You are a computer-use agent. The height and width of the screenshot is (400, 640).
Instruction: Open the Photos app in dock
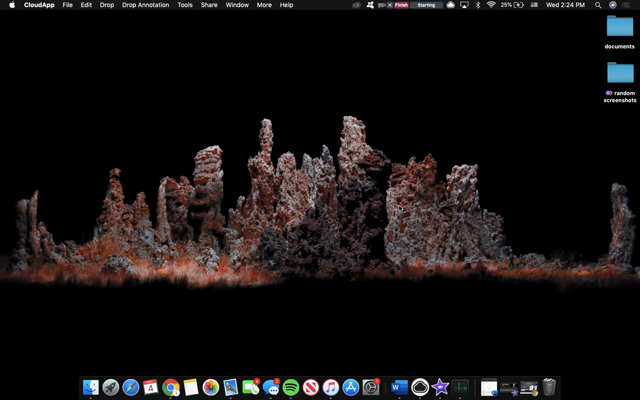coord(211,387)
